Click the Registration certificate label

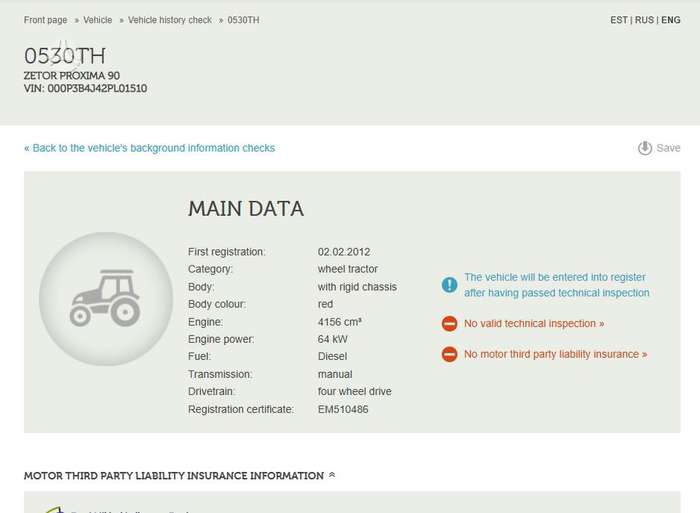(x=241, y=409)
